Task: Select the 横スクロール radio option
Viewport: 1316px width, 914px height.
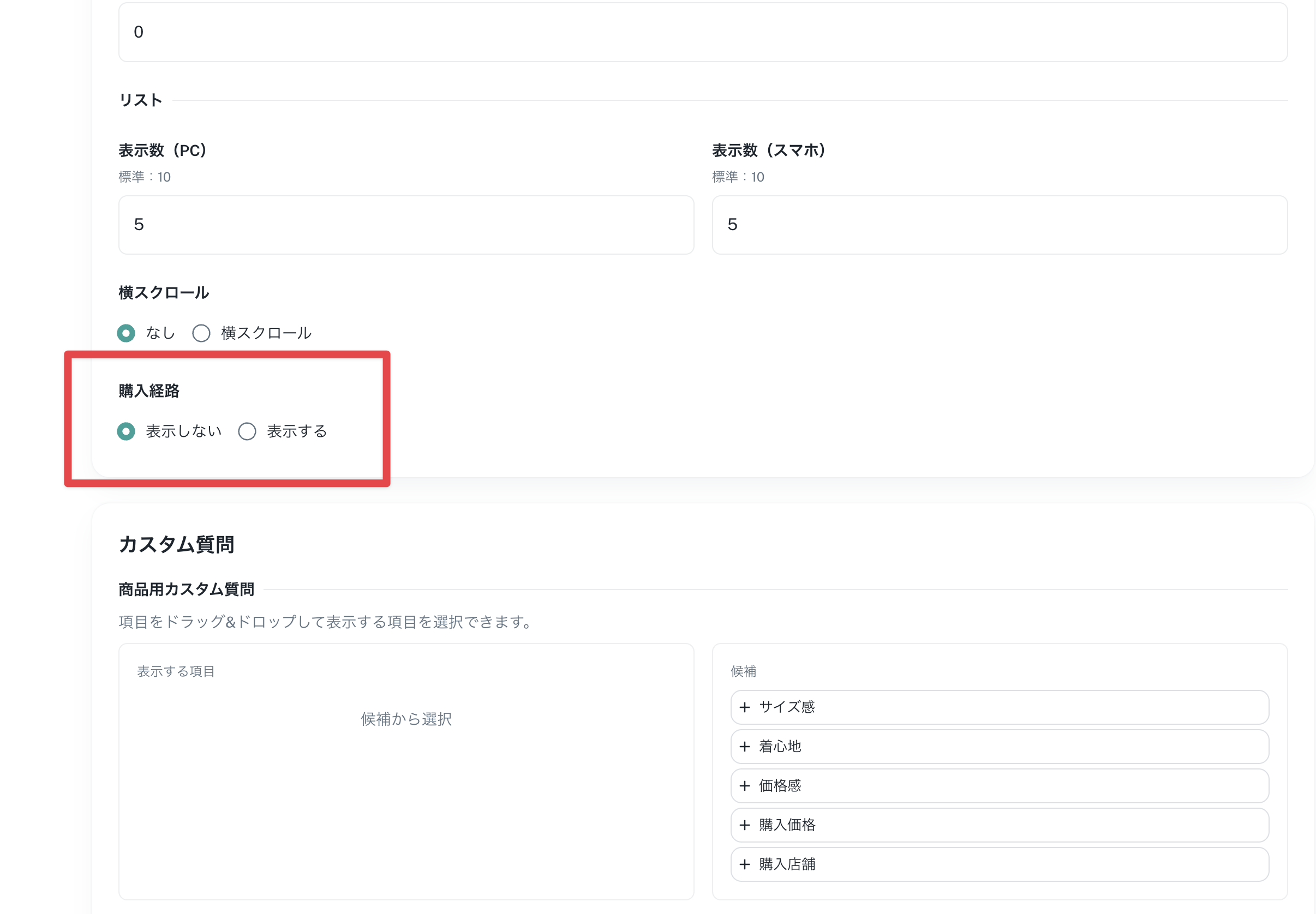Action: pos(201,333)
